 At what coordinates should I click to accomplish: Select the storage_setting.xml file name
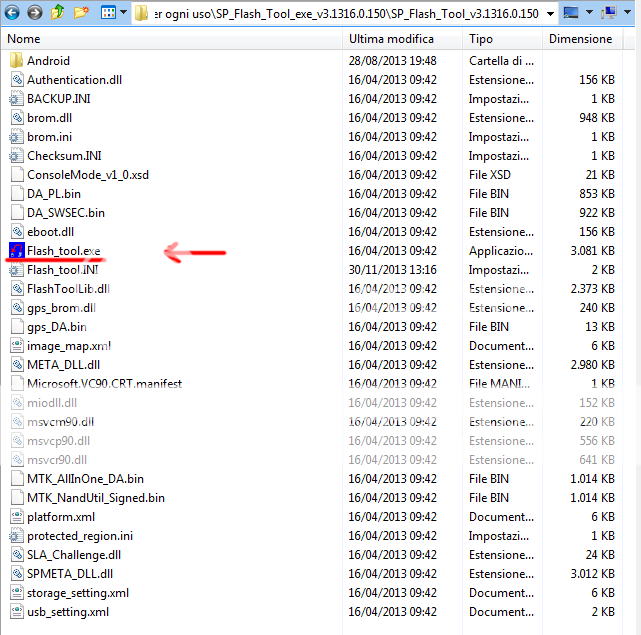point(78,593)
